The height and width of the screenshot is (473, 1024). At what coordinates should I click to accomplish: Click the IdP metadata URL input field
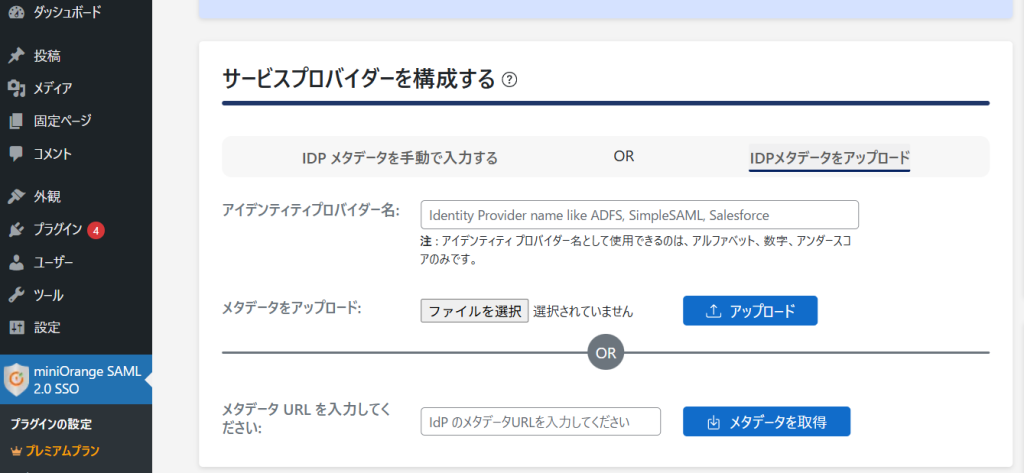[x=541, y=422]
